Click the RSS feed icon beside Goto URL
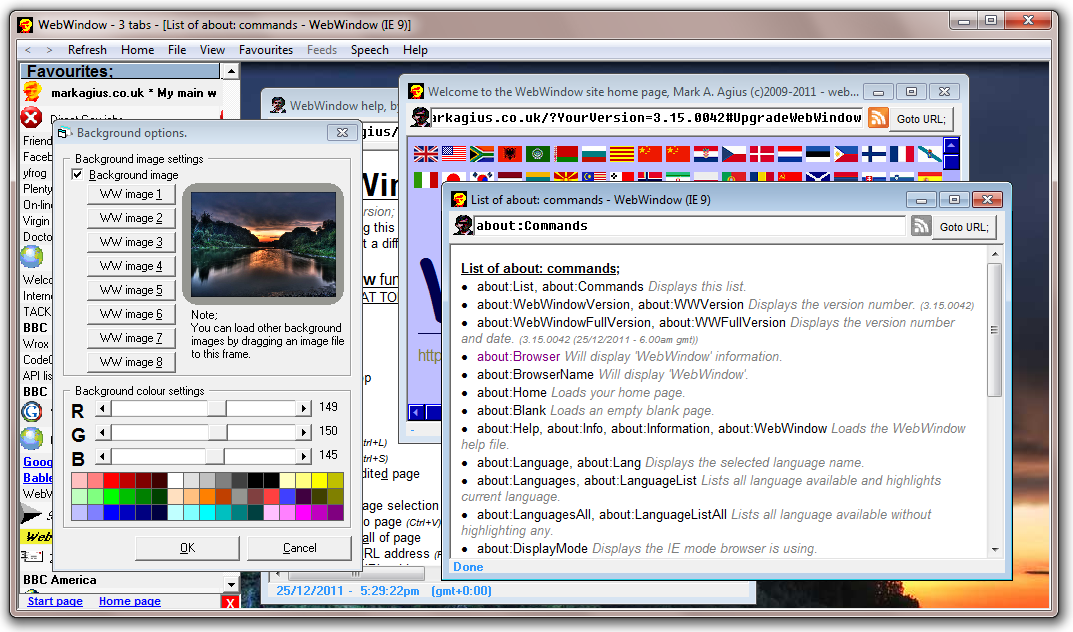1073x632 pixels. [x=919, y=226]
